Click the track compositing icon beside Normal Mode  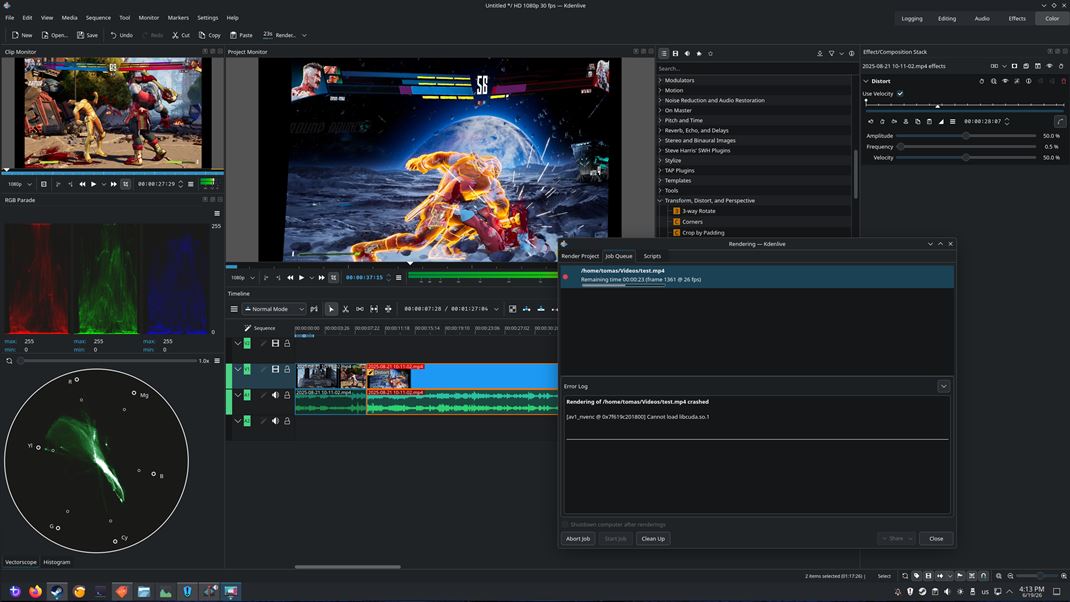tap(314, 309)
